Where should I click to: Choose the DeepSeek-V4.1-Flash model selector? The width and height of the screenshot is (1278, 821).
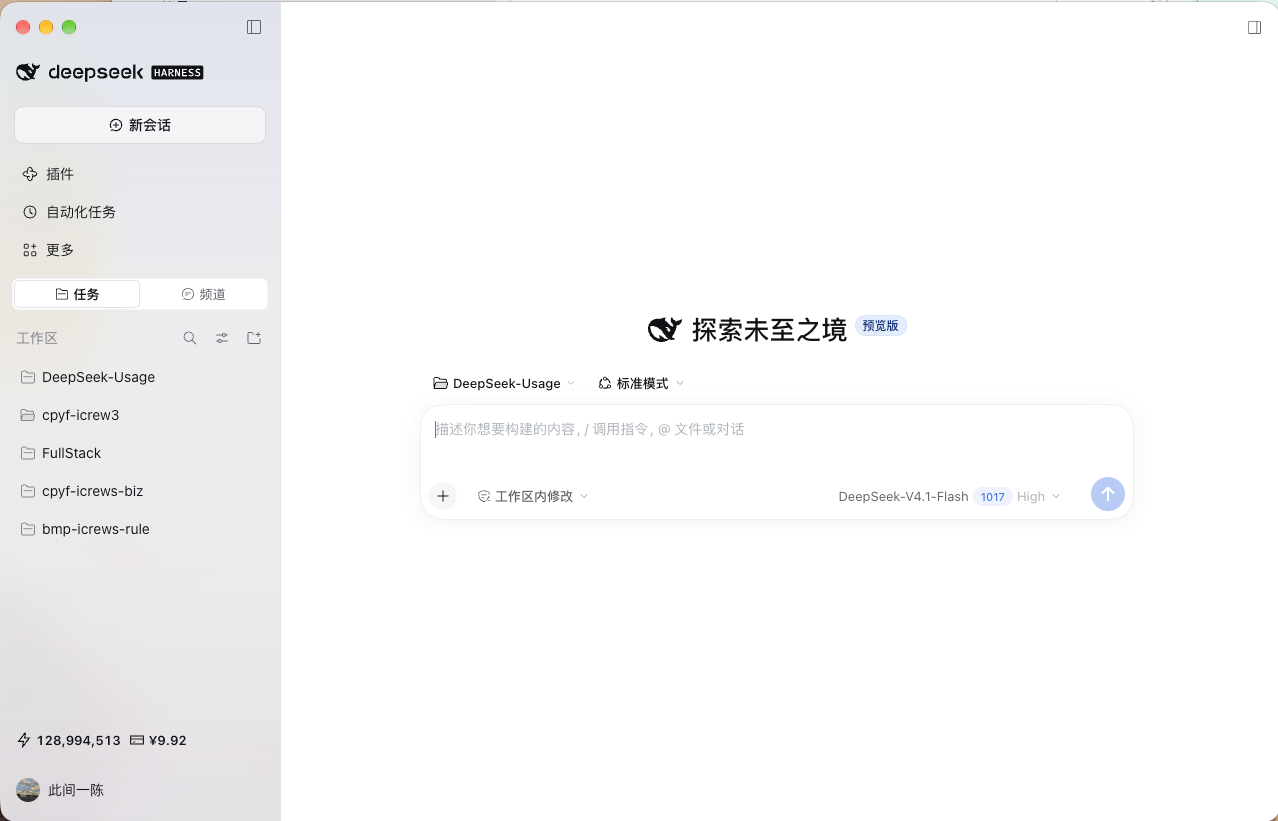coord(903,496)
